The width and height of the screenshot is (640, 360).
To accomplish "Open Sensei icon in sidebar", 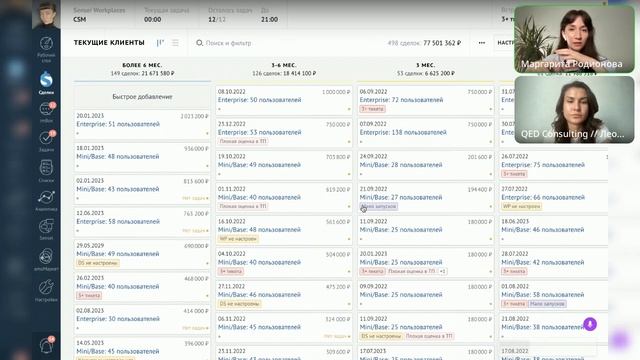I will 46,229.
